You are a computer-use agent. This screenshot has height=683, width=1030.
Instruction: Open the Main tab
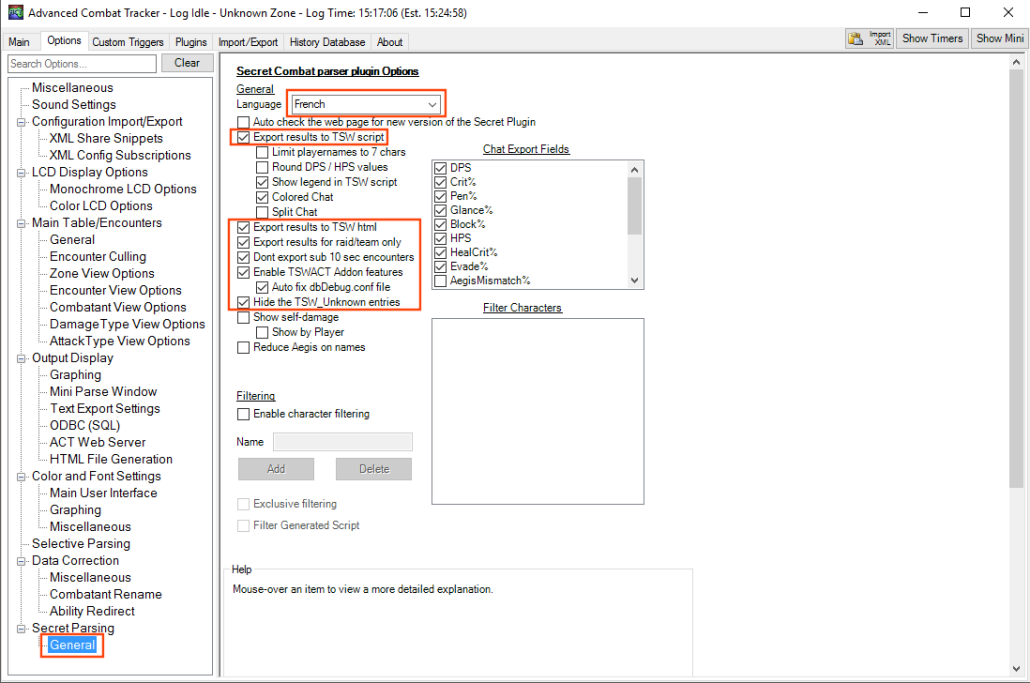click(19, 42)
